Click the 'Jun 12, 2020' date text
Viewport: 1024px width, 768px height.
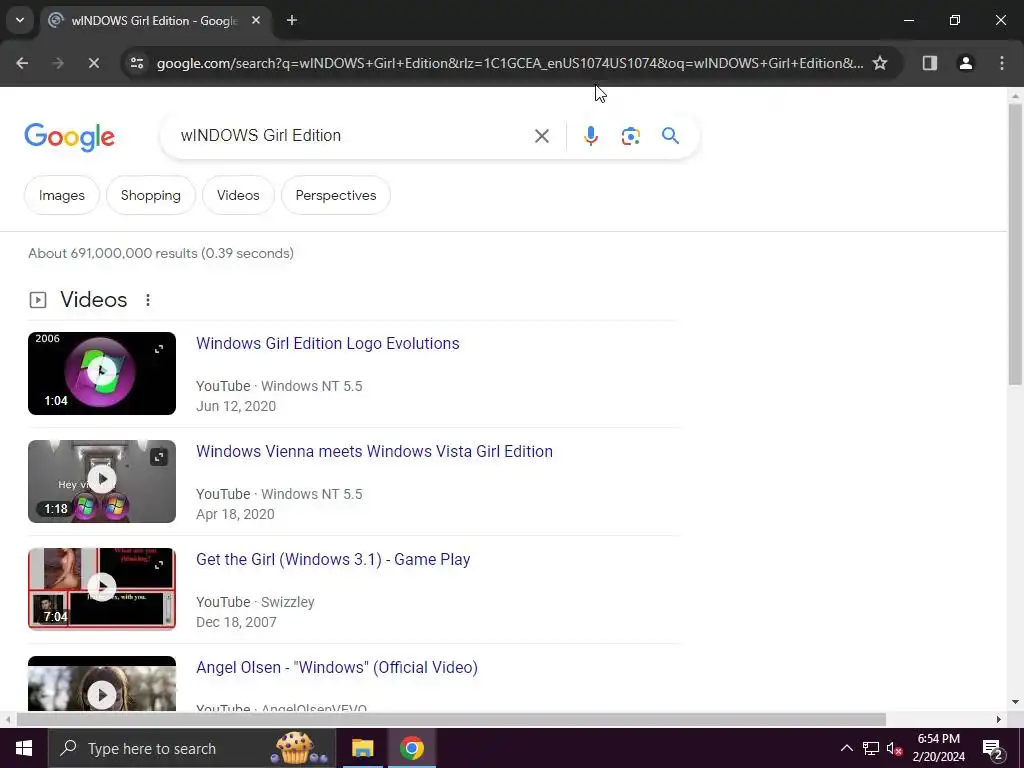pyautogui.click(x=236, y=406)
